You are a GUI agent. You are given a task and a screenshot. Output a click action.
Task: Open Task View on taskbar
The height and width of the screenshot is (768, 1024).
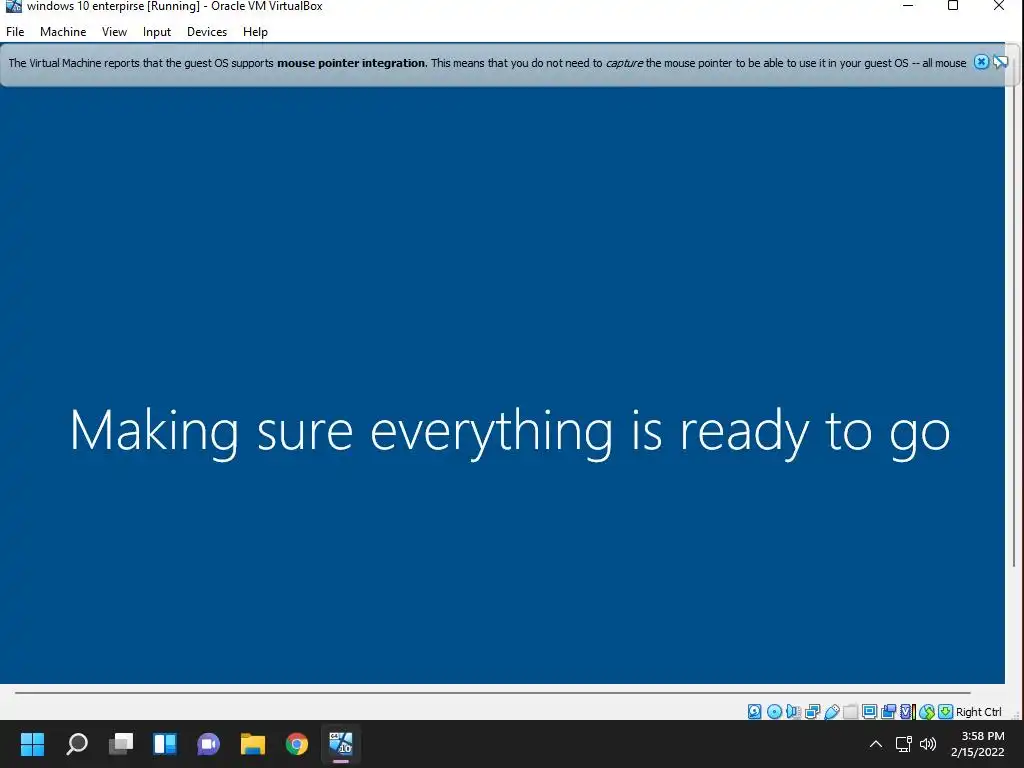[x=121, y=744]
